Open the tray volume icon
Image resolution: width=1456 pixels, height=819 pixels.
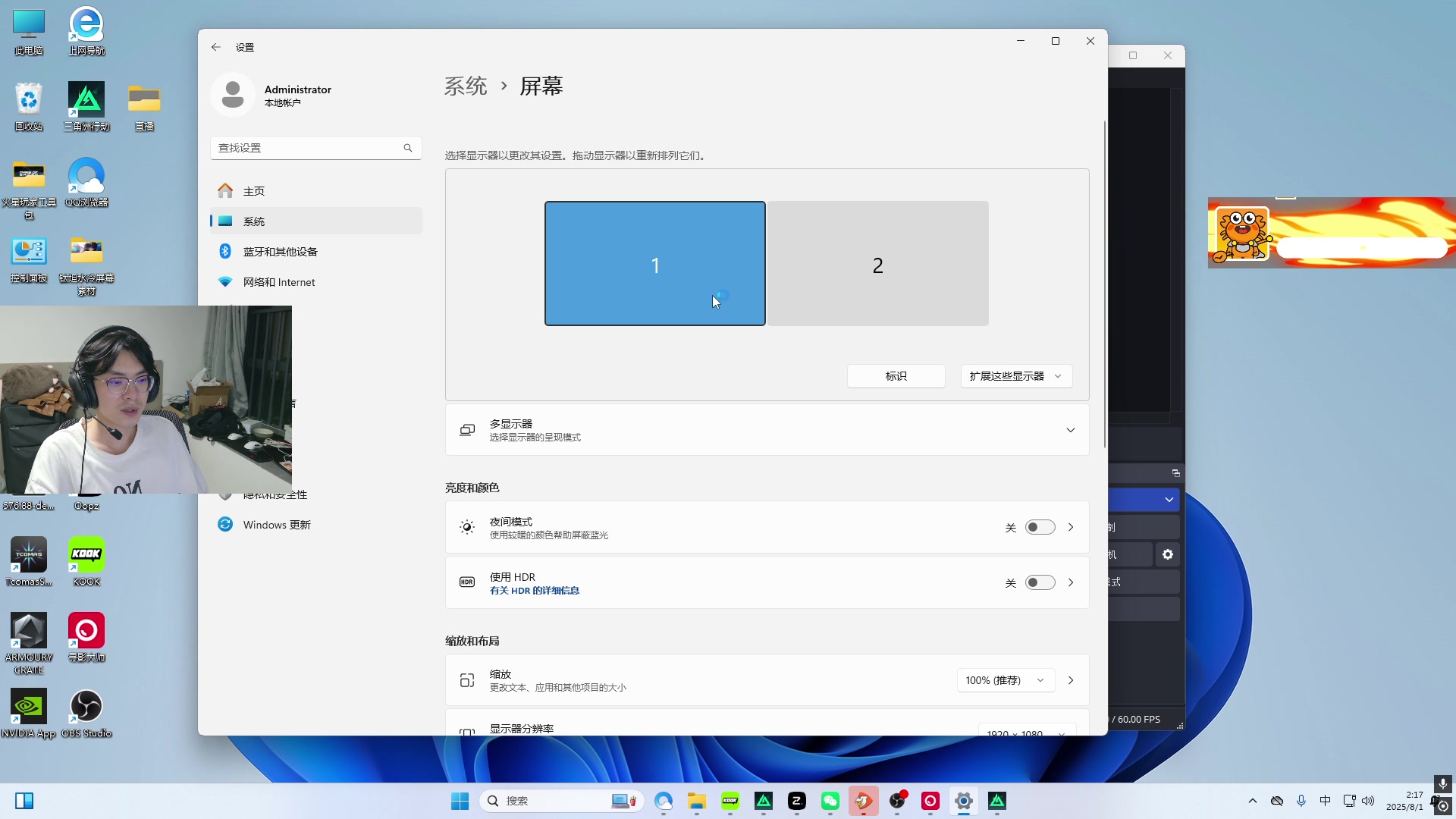pyautogui.click(x=1368, y=801)
